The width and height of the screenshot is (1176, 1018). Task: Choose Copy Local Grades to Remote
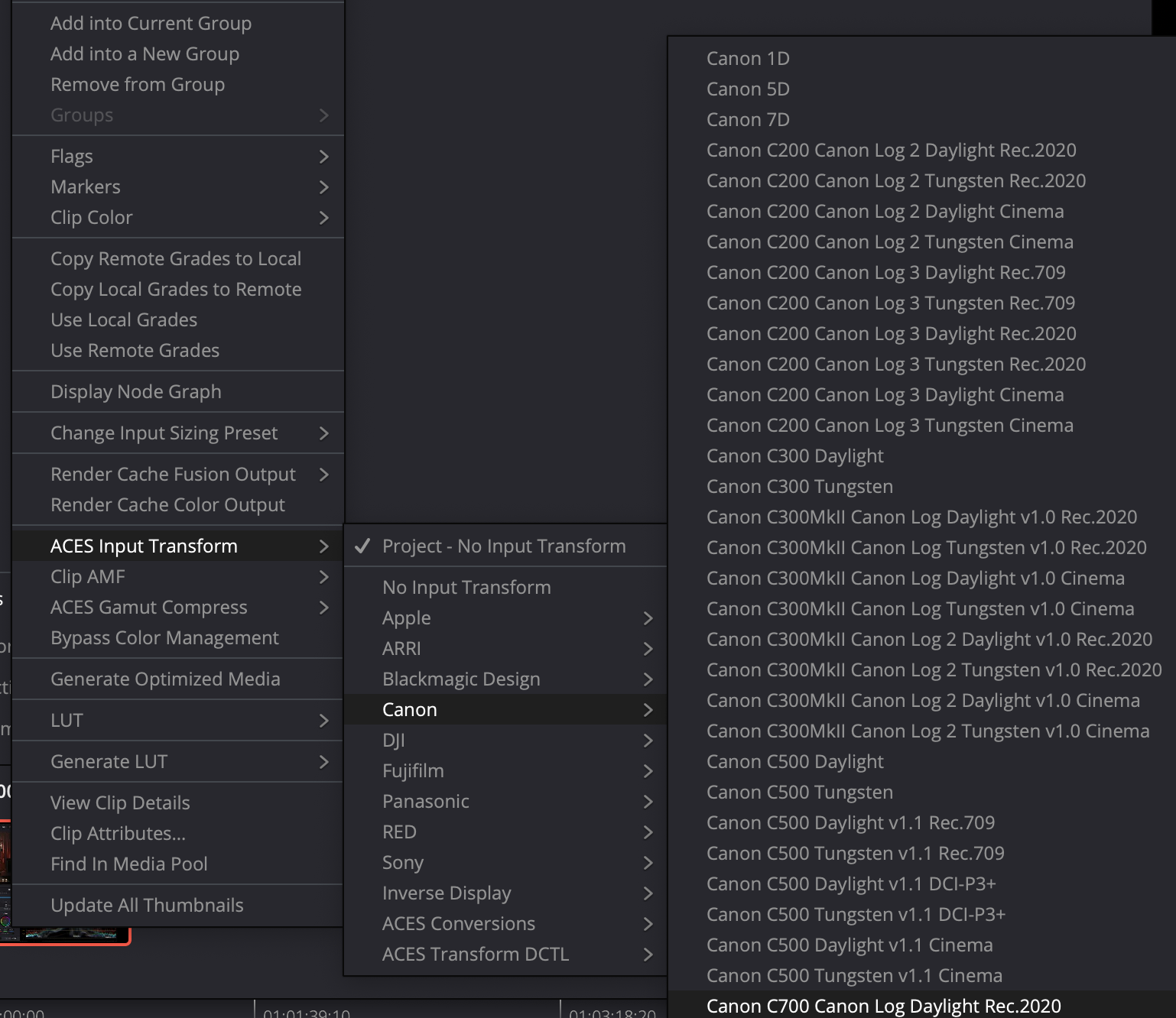pyautogui.click(x=178, y=289)
